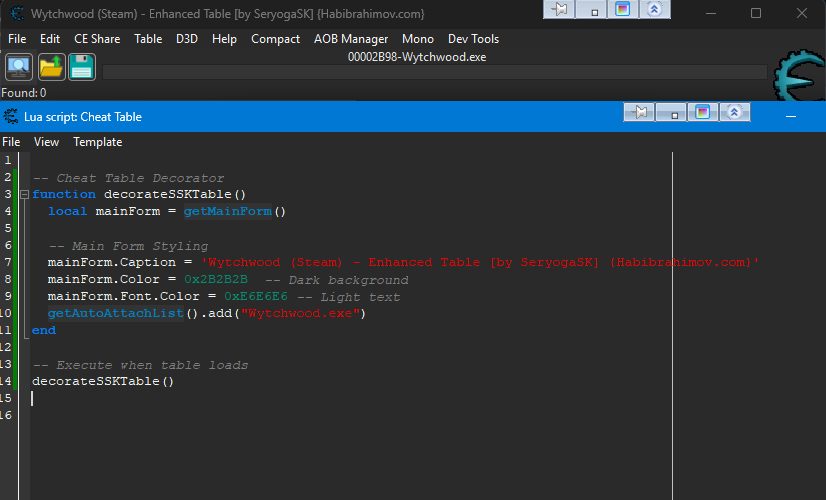
Task: Click the colorful palette icon in main title bar
Action: click(623, 9)
